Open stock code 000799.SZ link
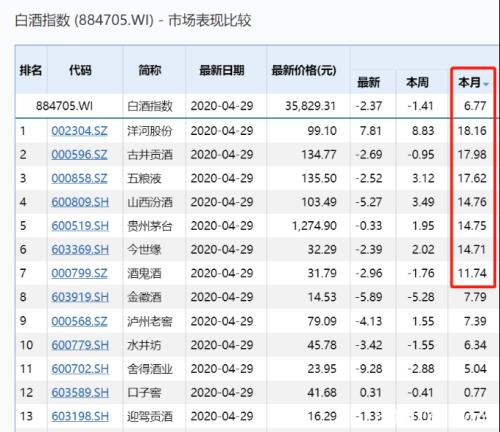500x432 pixels. 79,273
